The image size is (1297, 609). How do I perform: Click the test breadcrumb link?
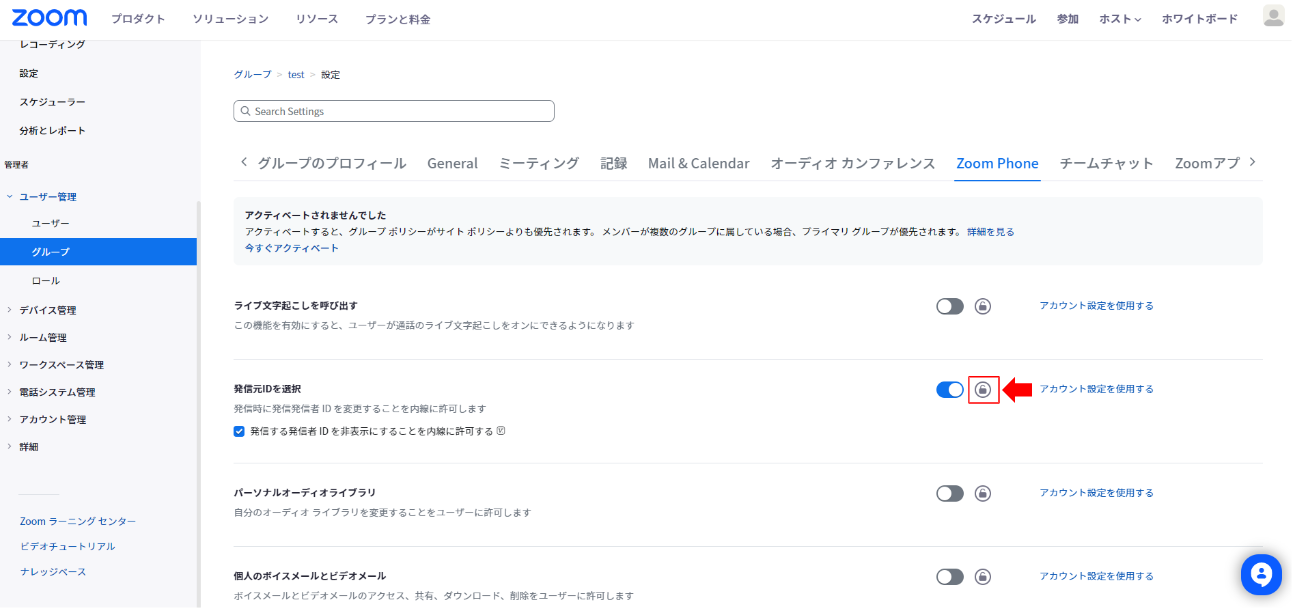click(x=296, y=75)
